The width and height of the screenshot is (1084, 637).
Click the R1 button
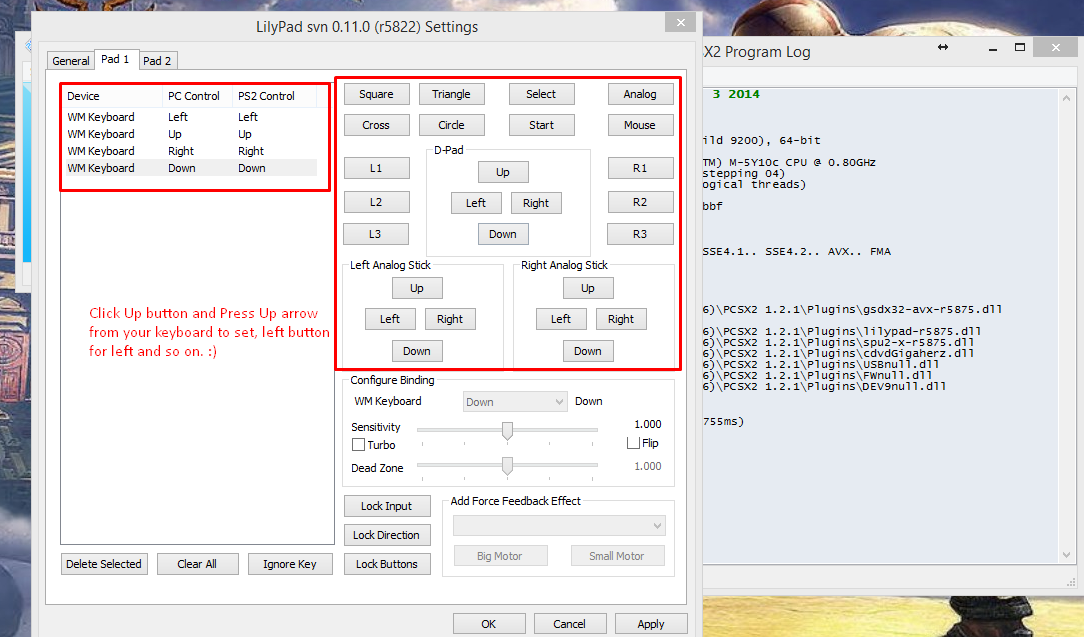[x=640, y=168]
